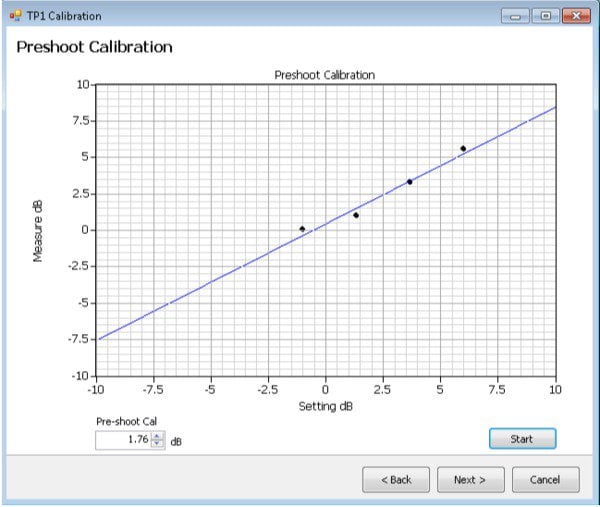600x507 pixels.
Task: Decrease Pre-shoot Cal with the down arrow
Action: pos(157,444)
